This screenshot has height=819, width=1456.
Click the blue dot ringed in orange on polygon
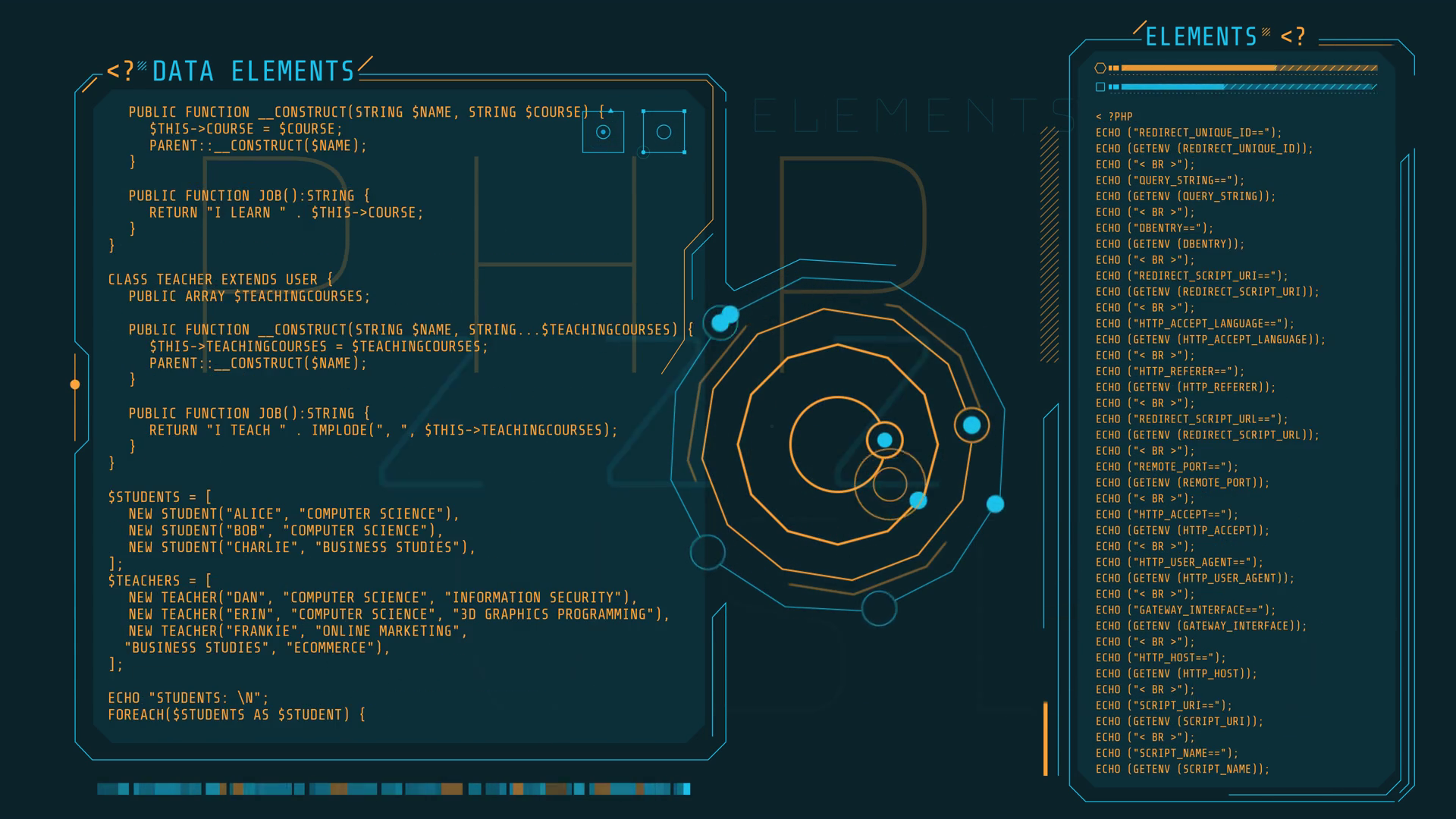point(971,425)
